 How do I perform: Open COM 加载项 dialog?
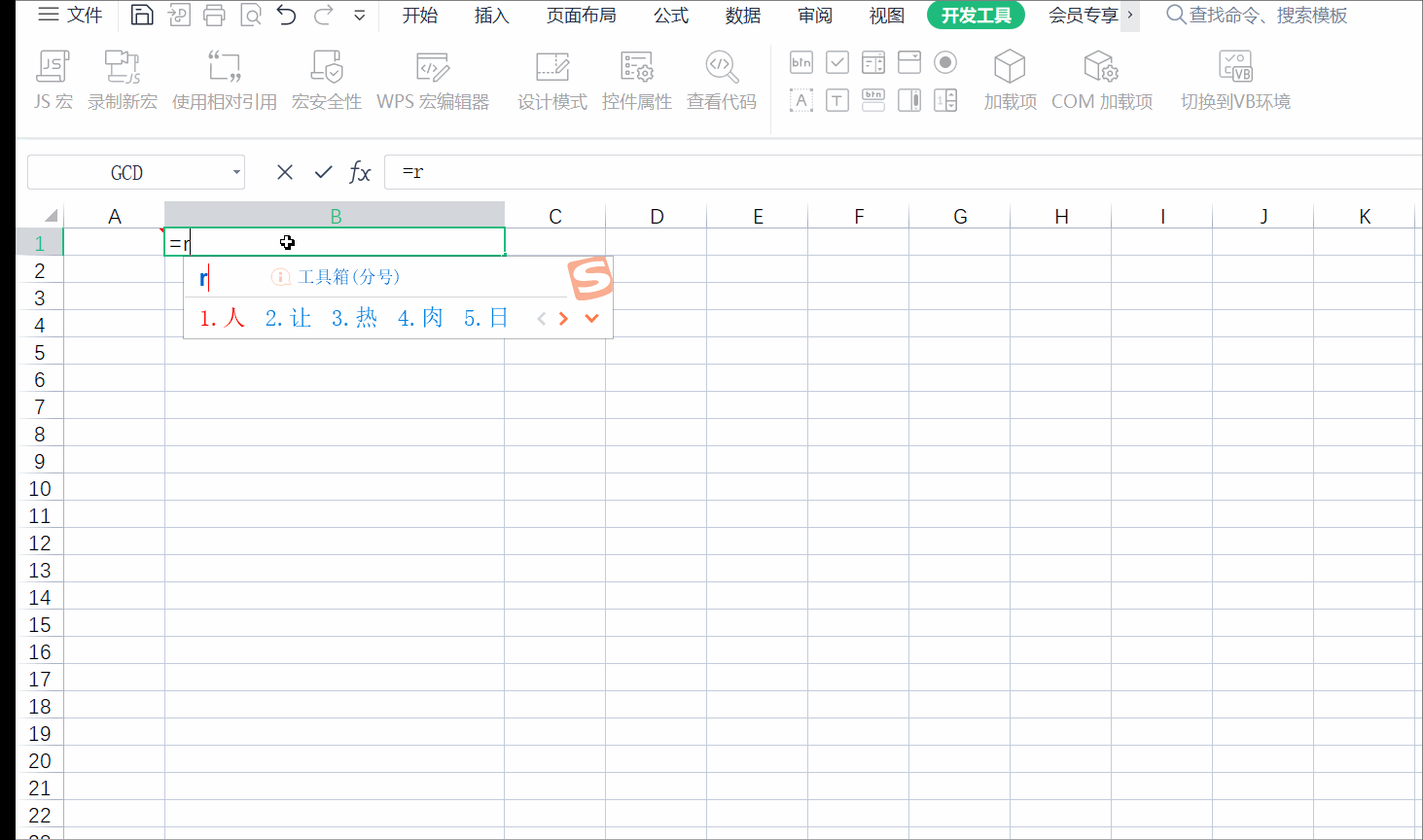(x=1102, y=80)
